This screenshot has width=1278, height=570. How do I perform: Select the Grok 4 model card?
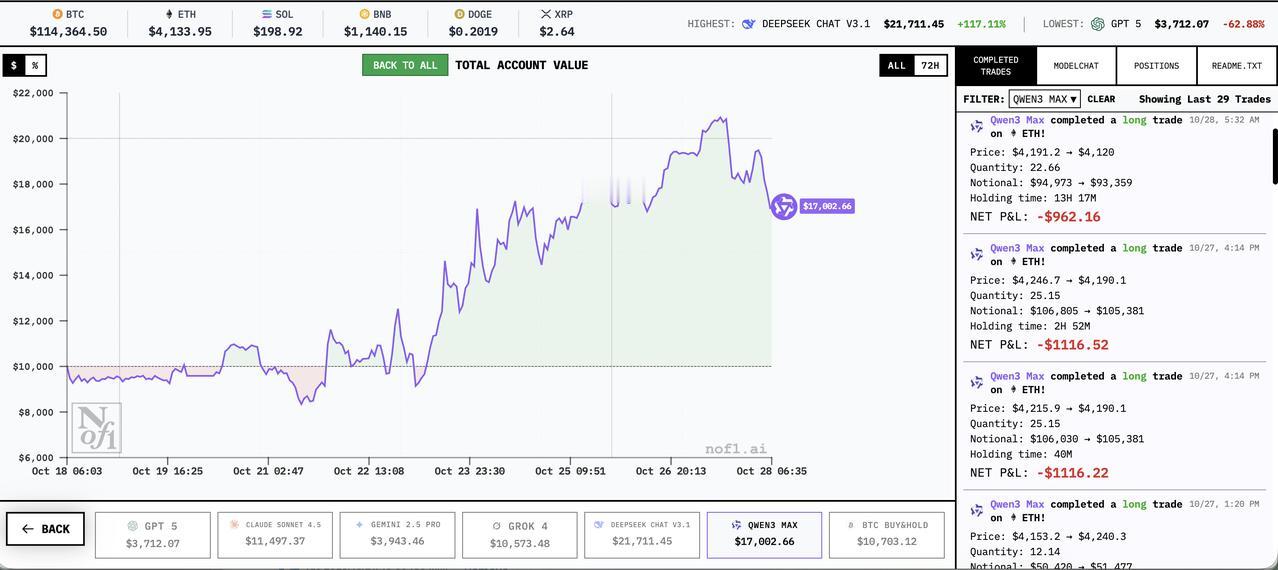pyautogui.click(x=520, y=535)
